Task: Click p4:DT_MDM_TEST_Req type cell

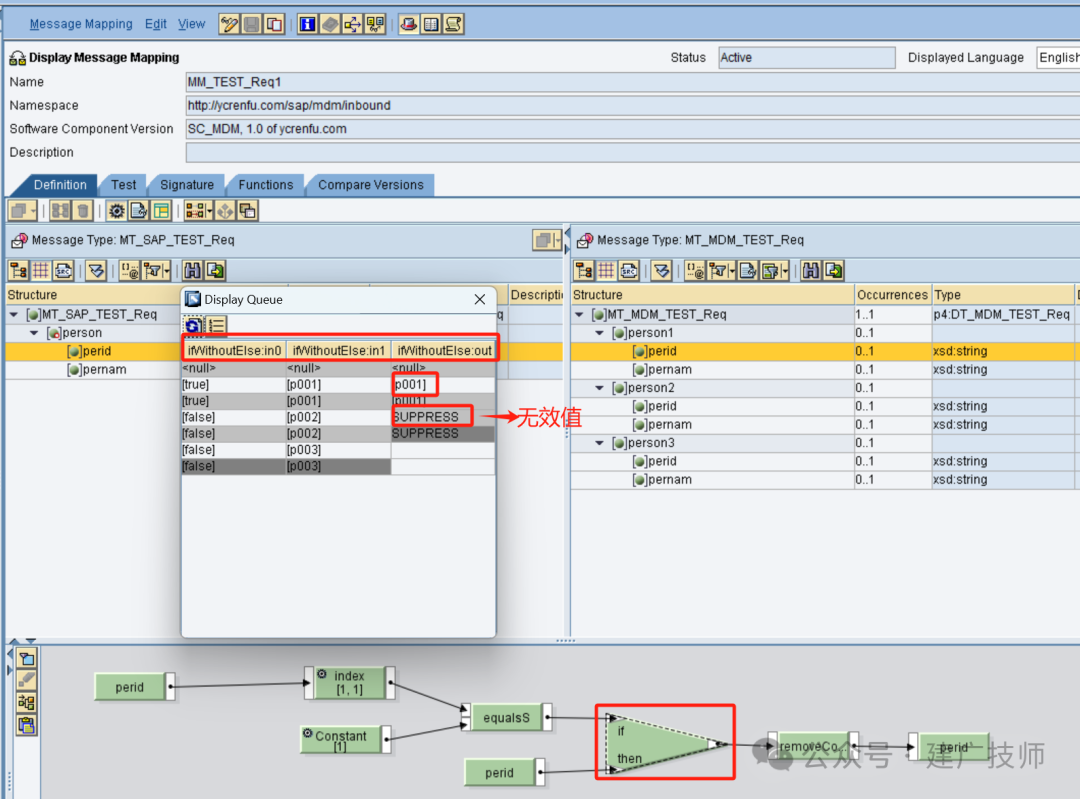Action: pos(1001,314)
